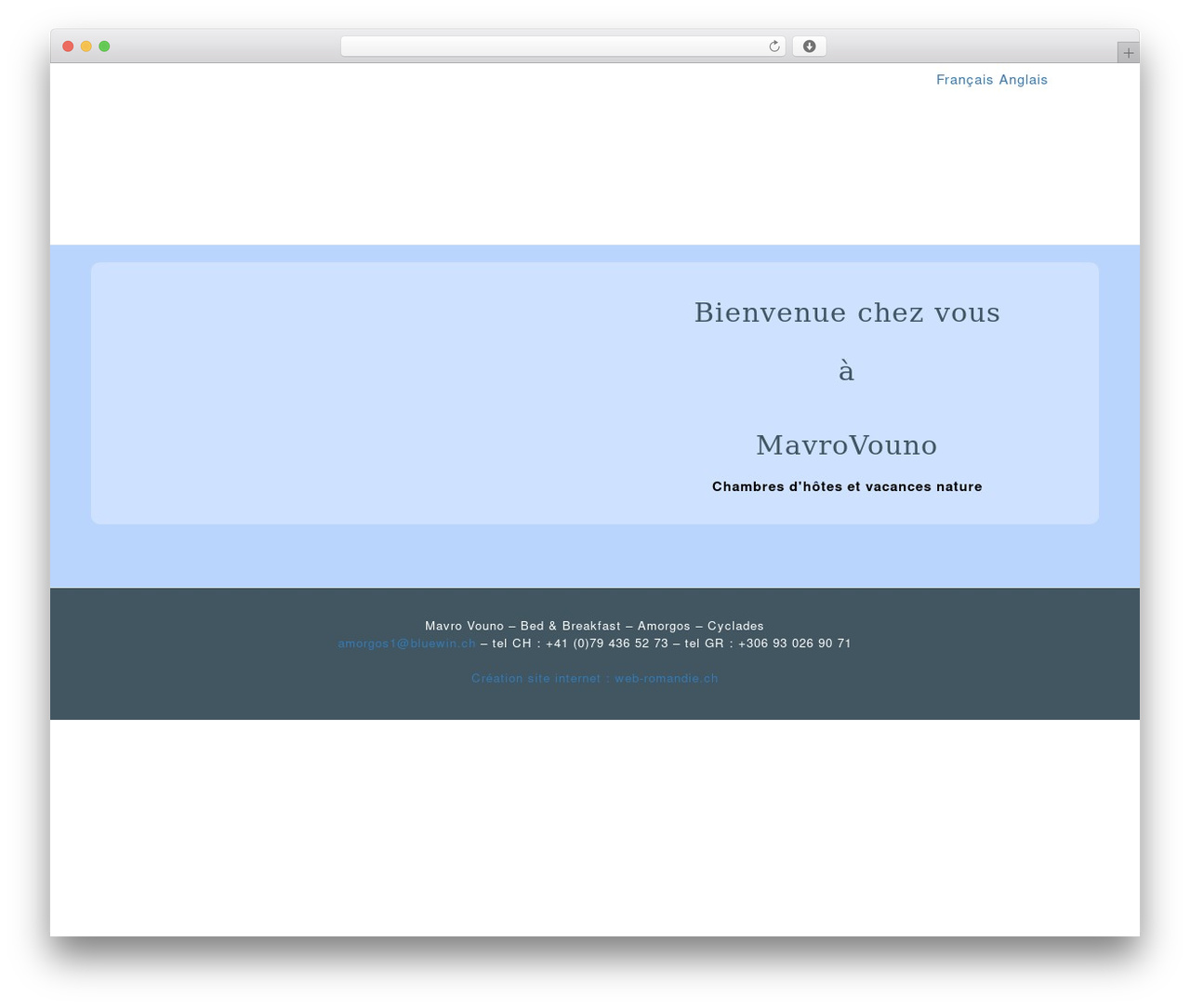Maximize the window with the green button
Image resolution: width=1190 pixels, height=1008 pixels.
(104, 46)
